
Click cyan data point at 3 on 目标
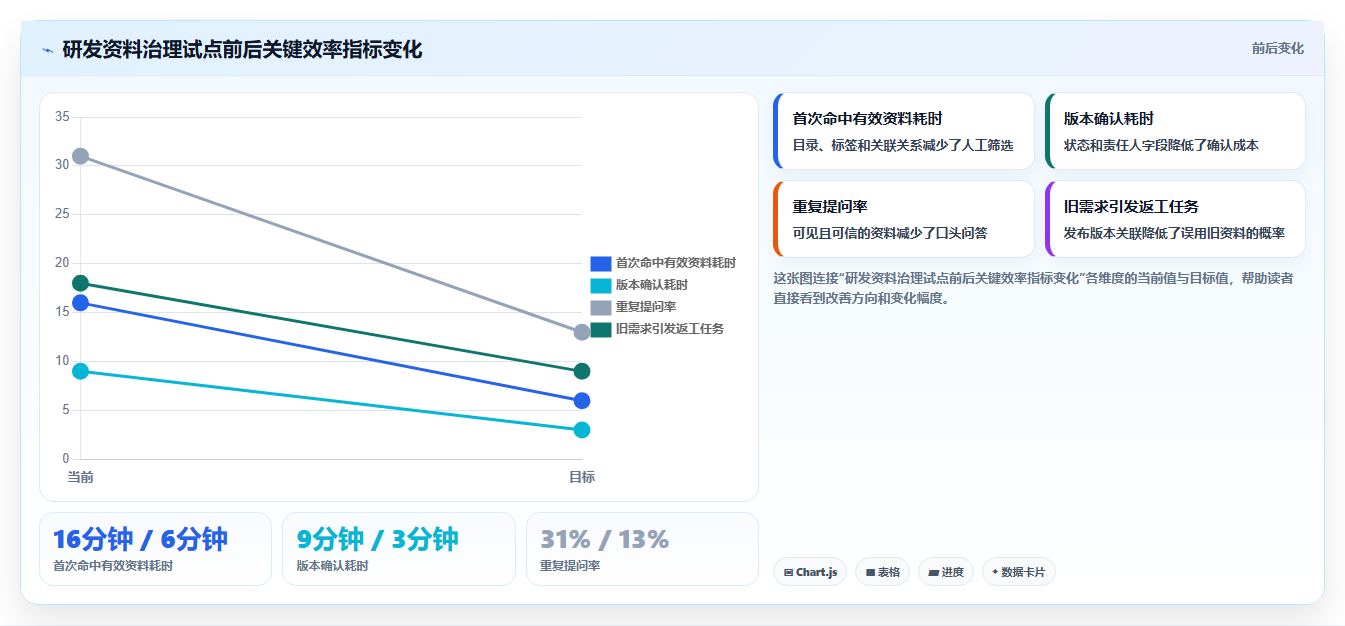pos(582,430)
